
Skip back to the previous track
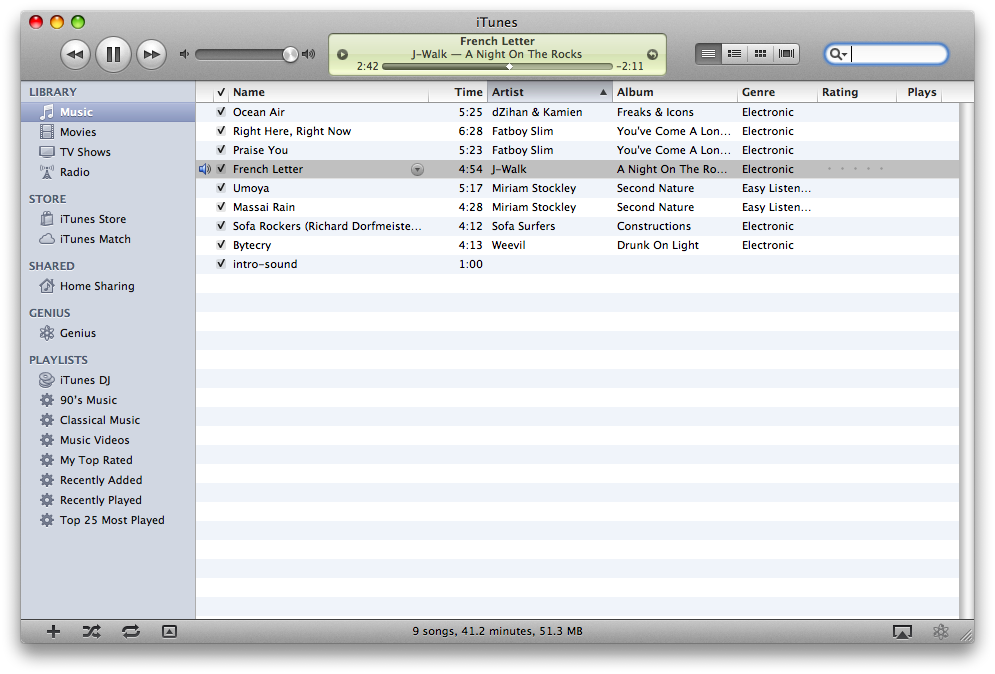(x=76, y=55)
